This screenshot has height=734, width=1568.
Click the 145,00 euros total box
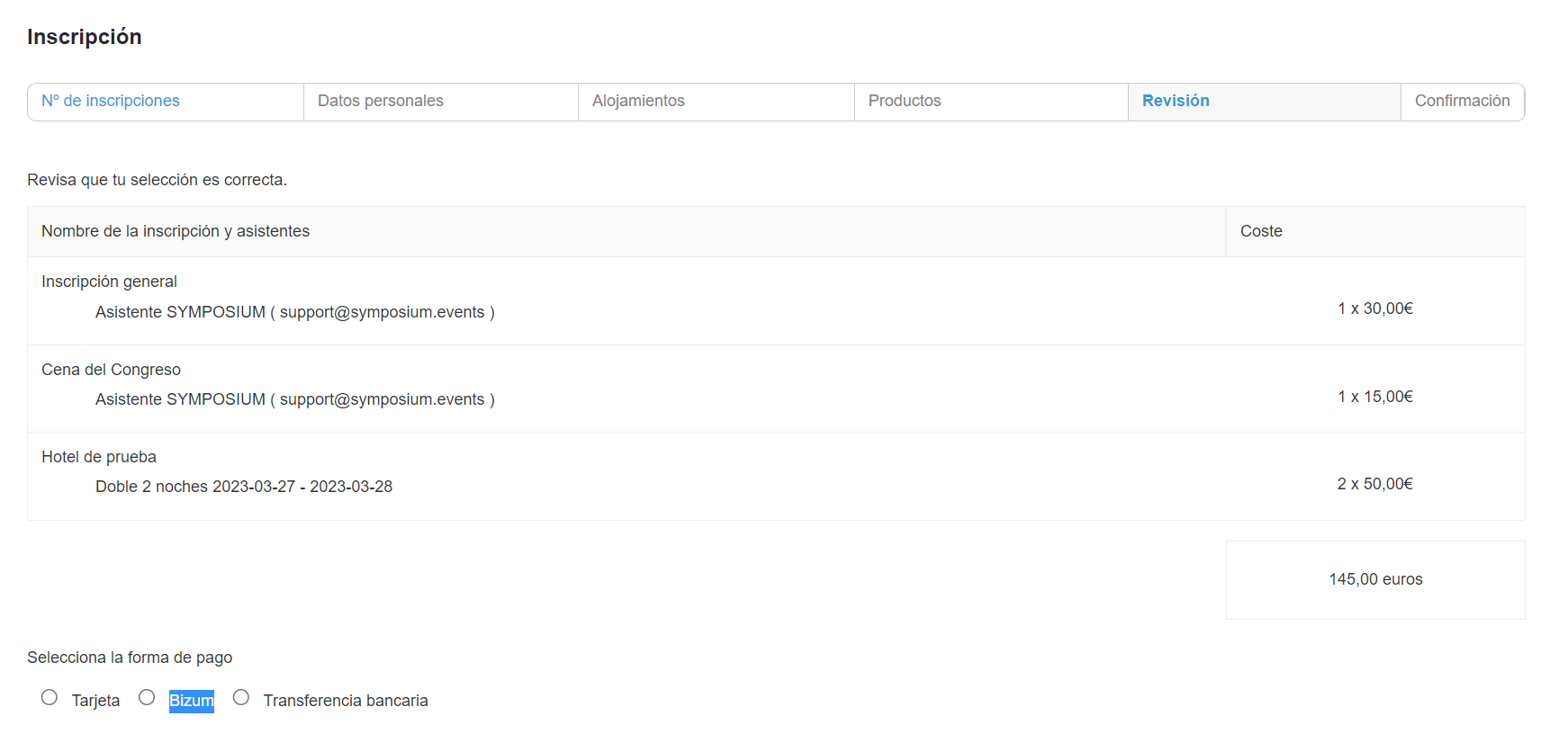tap(1374, 579)
